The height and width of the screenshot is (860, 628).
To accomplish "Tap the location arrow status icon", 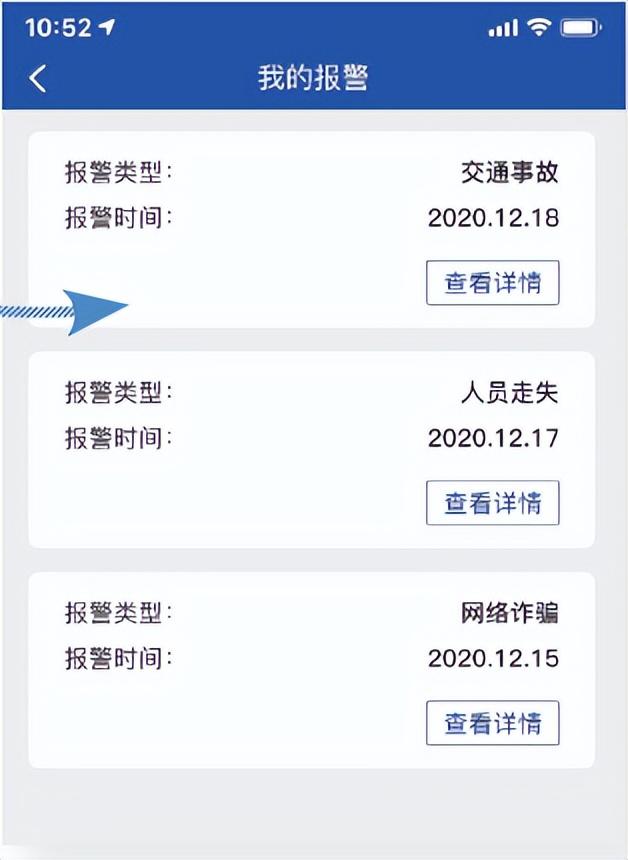I will pyautogui.click(x=106, y=28).
